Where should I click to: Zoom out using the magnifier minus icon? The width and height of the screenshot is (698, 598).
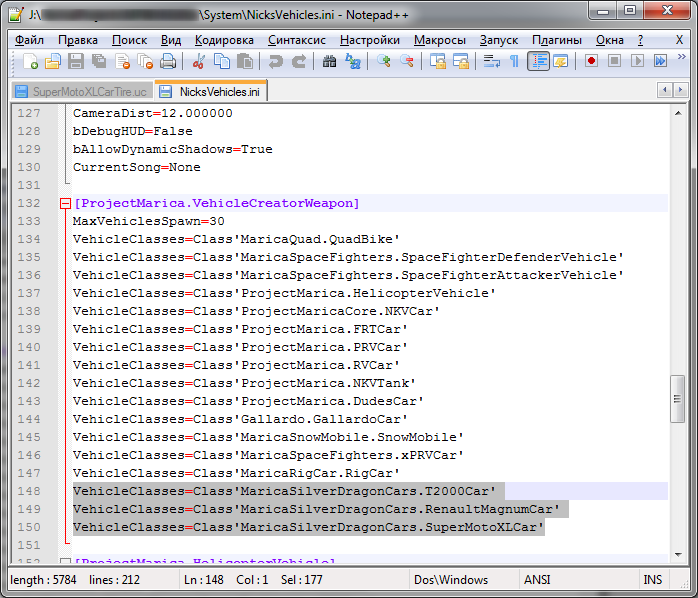click(407, 61)
